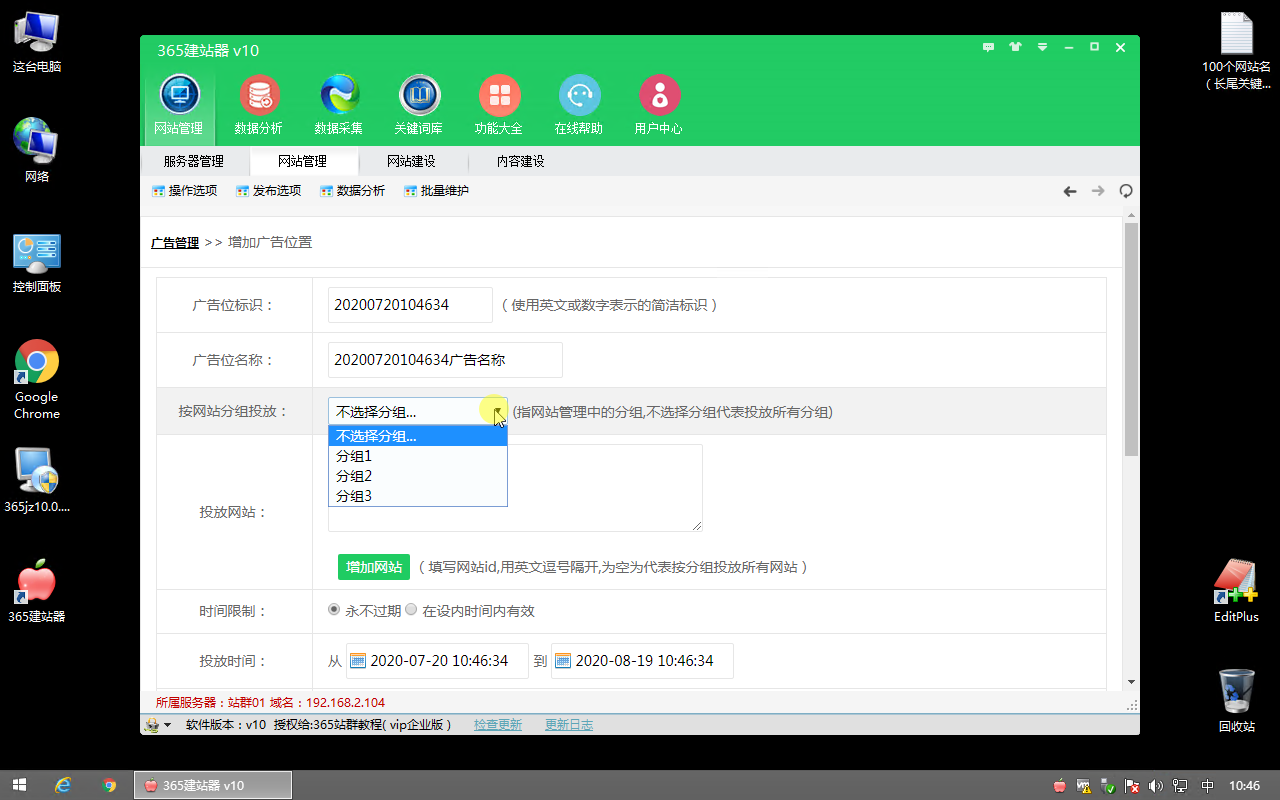Viewport: 1280px width, 800px height.
Task: Click the scrollbar down arrow
Action: 1132,681
